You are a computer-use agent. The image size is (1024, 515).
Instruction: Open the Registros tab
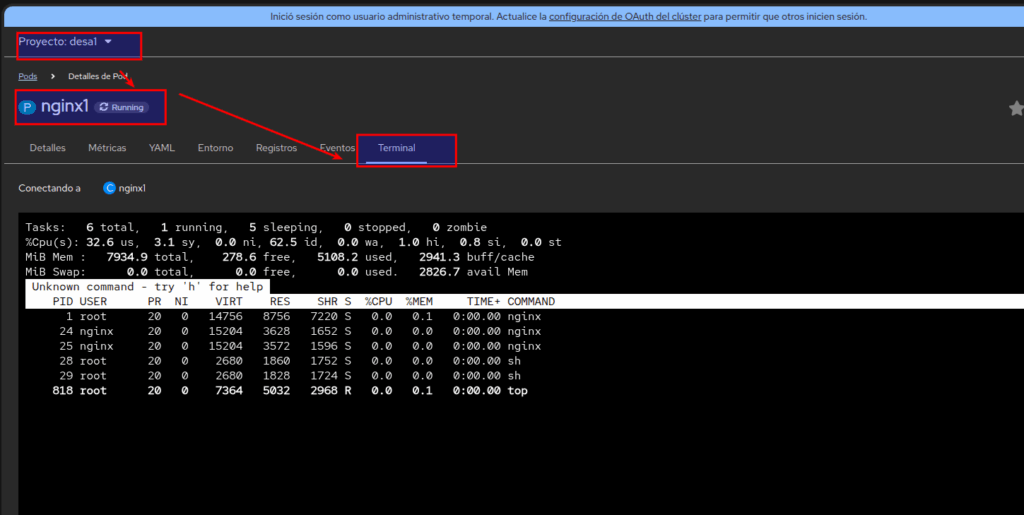[x=276, y=148]
